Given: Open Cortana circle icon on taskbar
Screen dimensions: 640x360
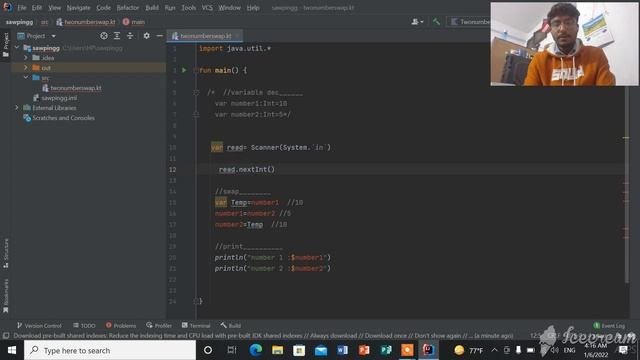Looking at the screenshot, I should pos(208,350).
